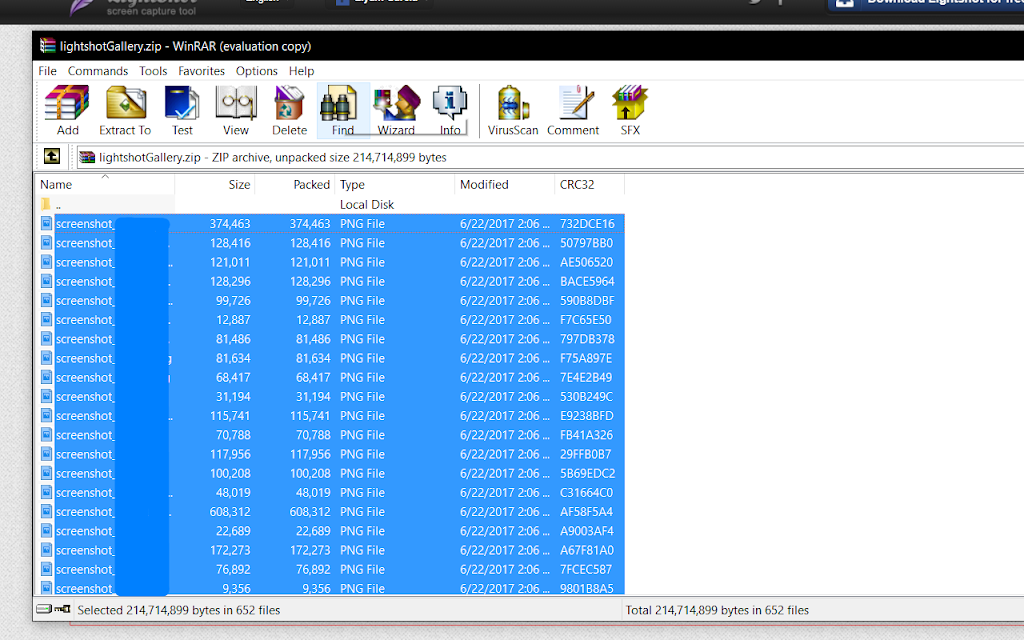Viewport: 1024px width, 640px height.
Task: Open the Favorites menu
Action: coord(201,71)
